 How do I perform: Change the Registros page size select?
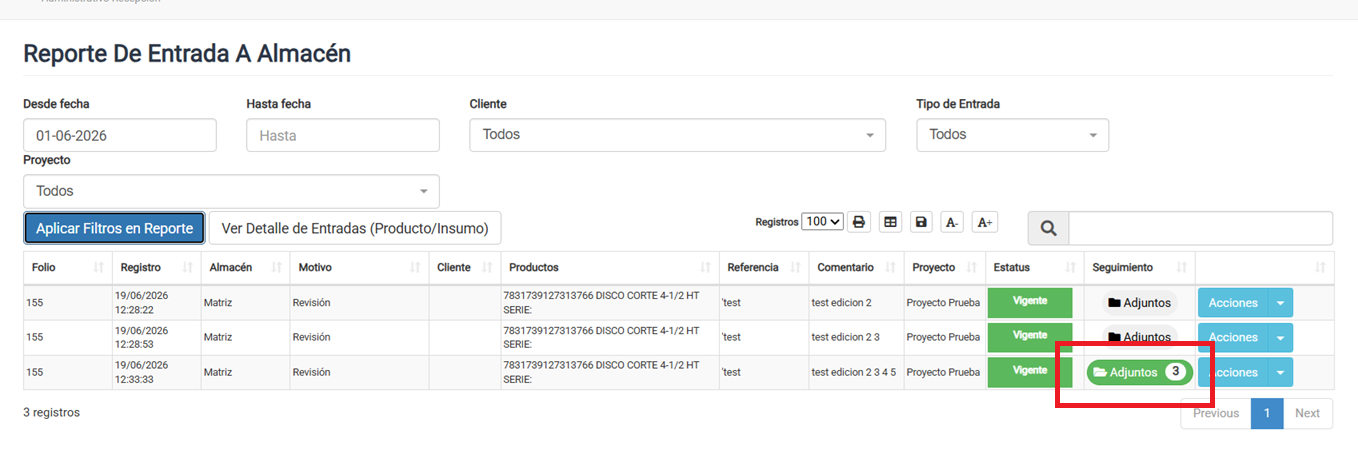click(823, 222)
